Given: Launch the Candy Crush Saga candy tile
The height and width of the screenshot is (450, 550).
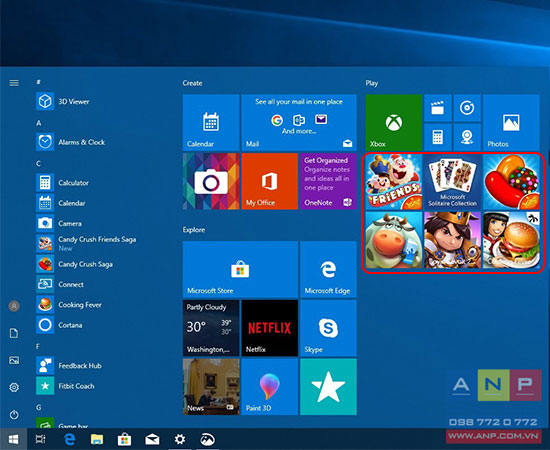Looking at the screenshot, I should (x=511, y=182).
